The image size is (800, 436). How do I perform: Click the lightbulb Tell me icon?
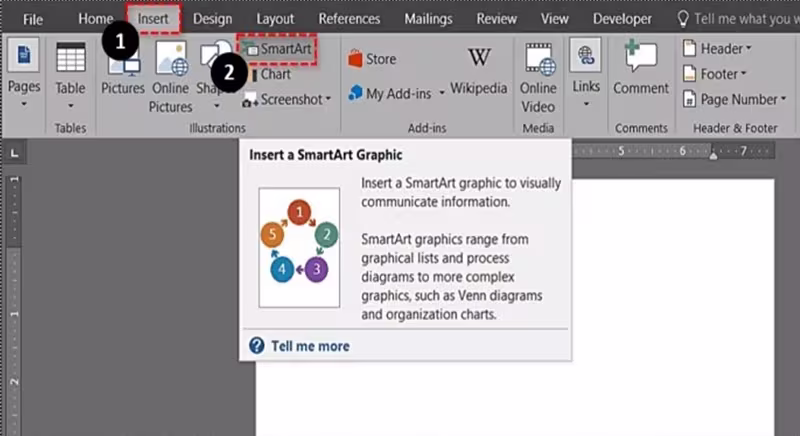(x=683, y=19)
